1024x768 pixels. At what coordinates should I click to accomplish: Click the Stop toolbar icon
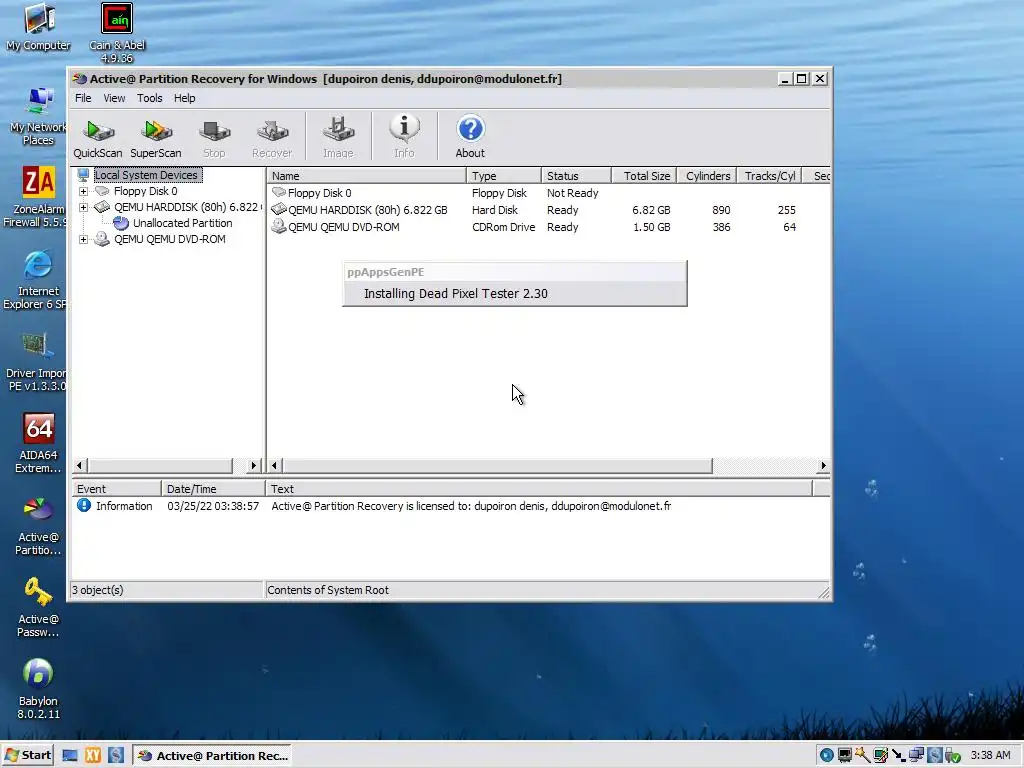point(214,138)
